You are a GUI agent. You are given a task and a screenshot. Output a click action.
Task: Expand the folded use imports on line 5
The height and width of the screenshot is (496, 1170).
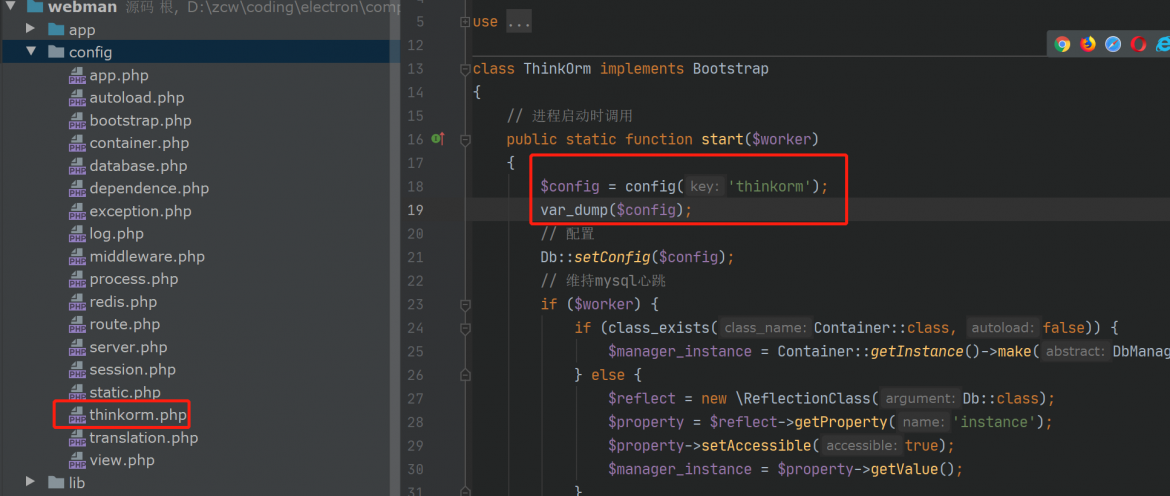coord(466,22)
